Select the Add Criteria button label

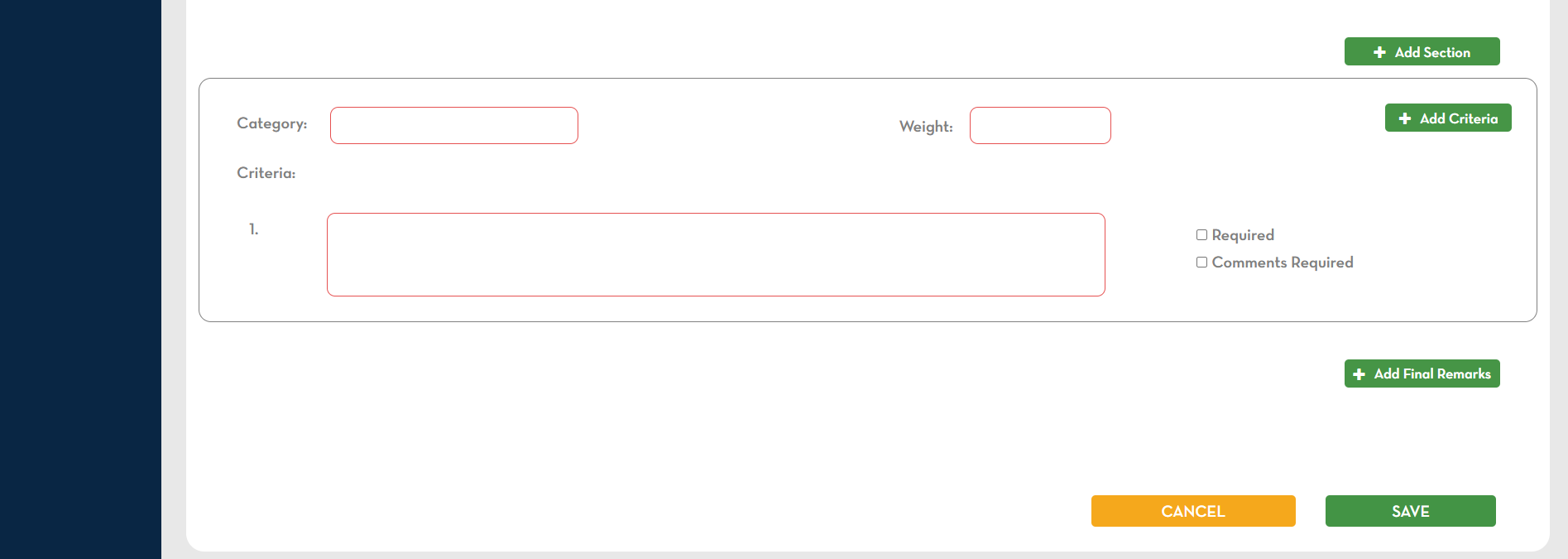[x=1459, y=118]
